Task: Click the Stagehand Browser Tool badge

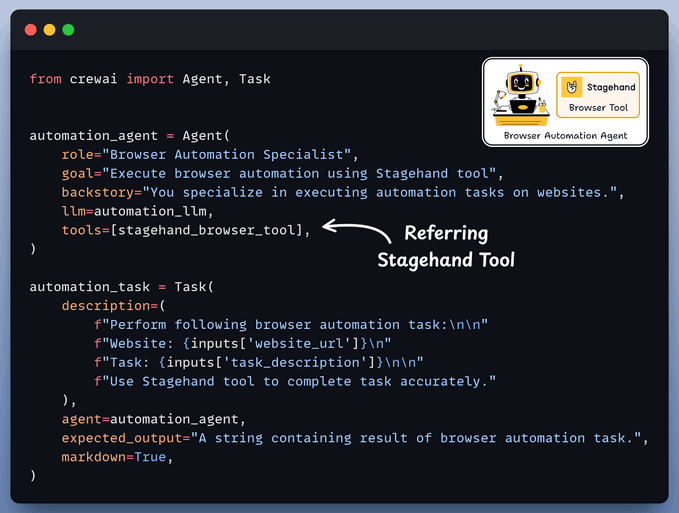Action: click(598, 95)
